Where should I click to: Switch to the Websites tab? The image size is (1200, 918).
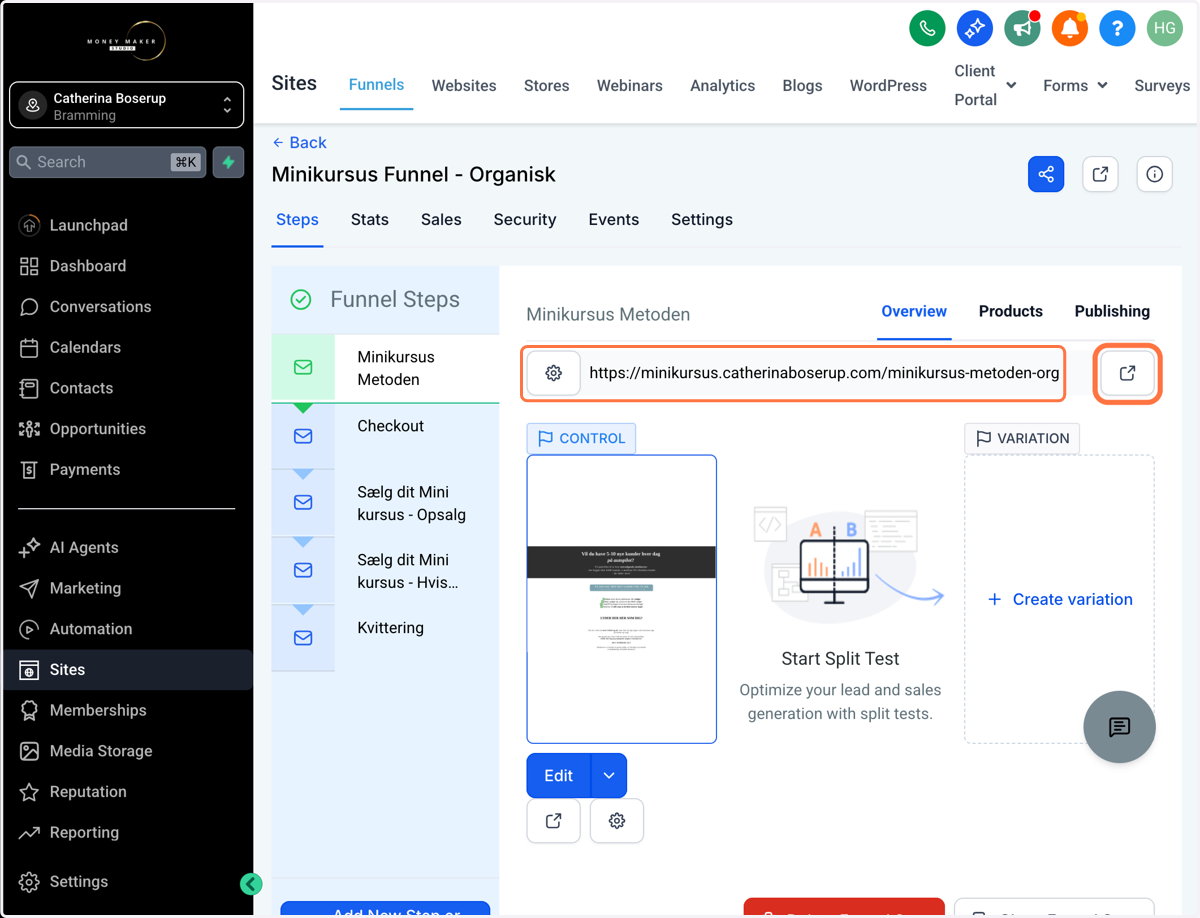point(464,86)
